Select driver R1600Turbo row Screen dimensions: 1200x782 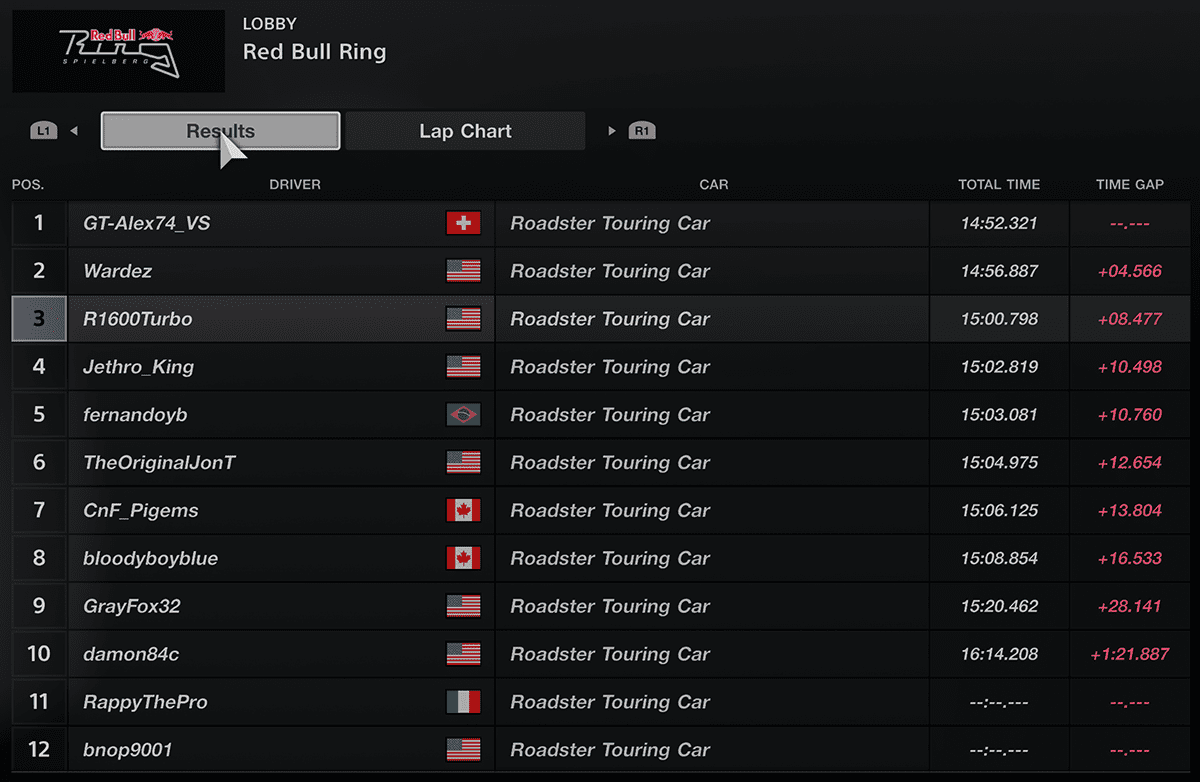600,319
